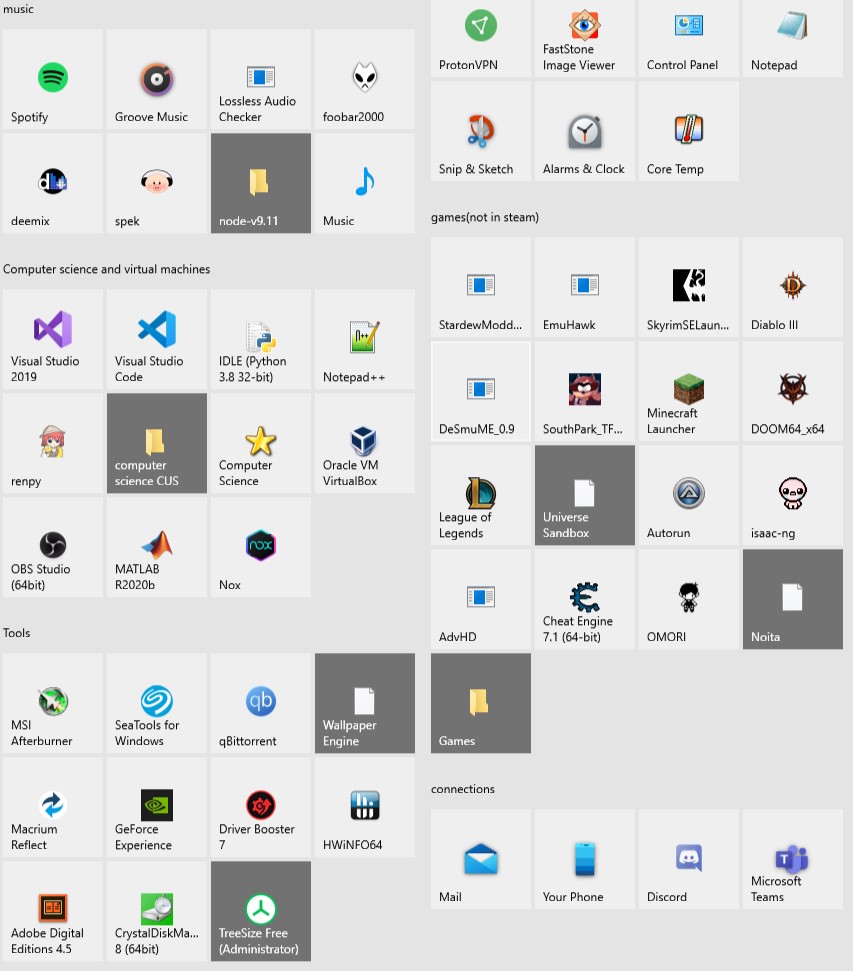Launch Macrium Reflect
The height and width of the screenshot is (971, 853).
(53, 808)
